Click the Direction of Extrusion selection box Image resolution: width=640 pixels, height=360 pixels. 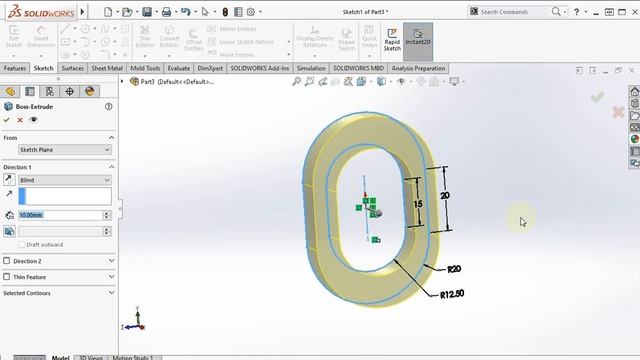click(x=65, y=196)
